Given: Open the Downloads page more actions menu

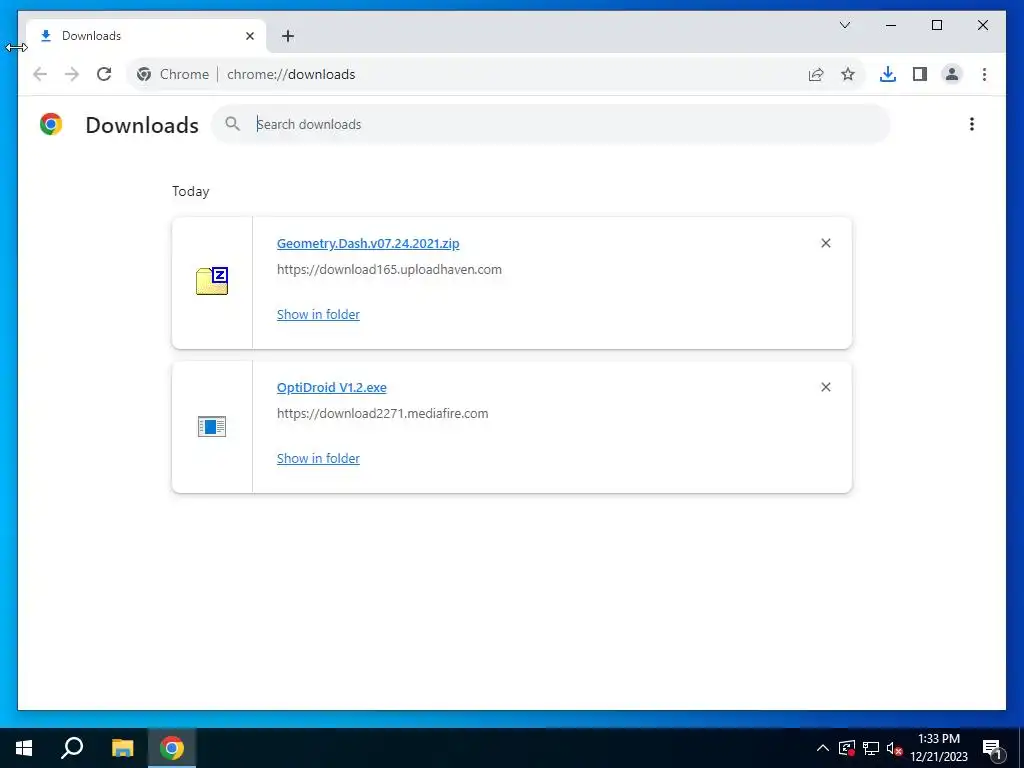Looking at the screenshot, I should pos(972,124).
